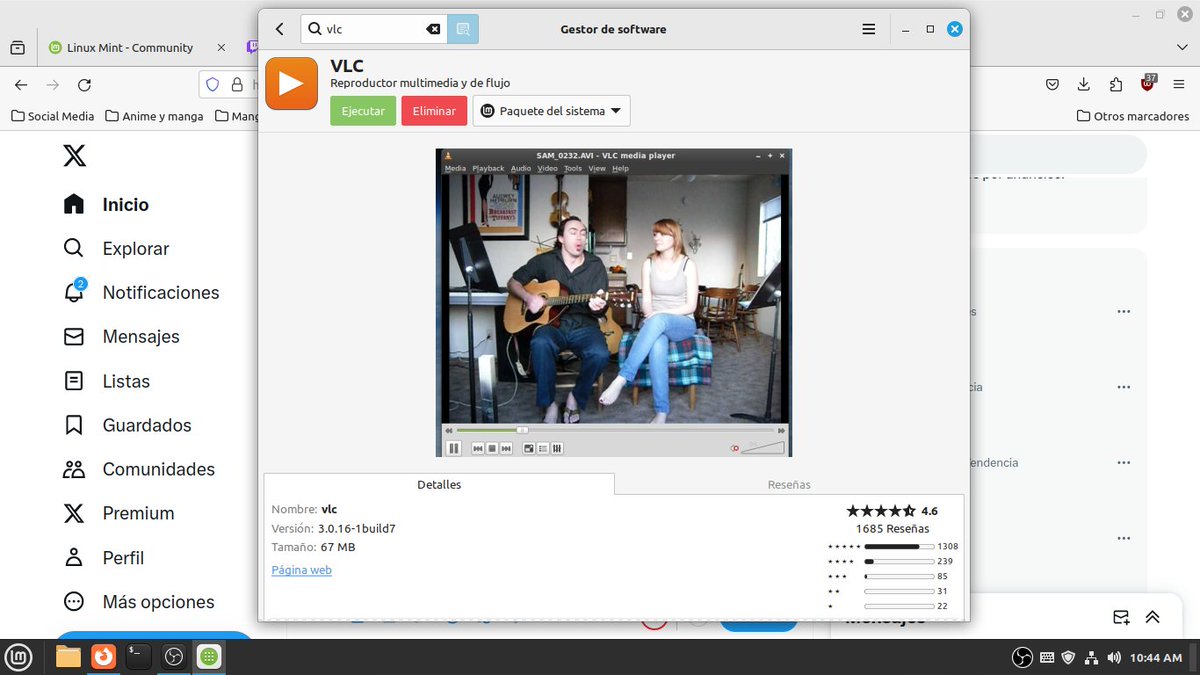Viewport: 1200px width, 675px height.
Task: Open Explorar in the X sidebar
Action: (116, 248)
